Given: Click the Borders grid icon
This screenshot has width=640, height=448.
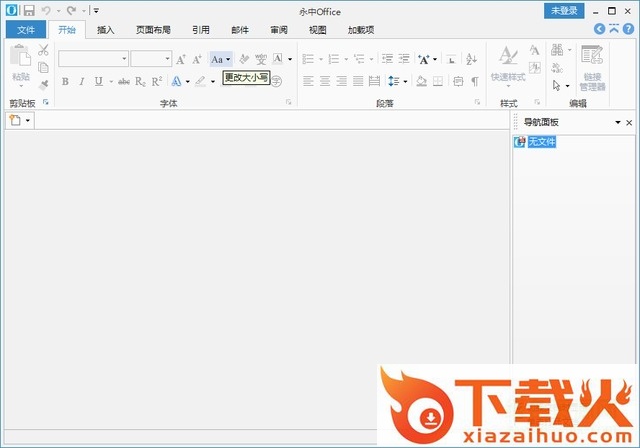Looking at the screenshot, I should [x=438, y=82].
